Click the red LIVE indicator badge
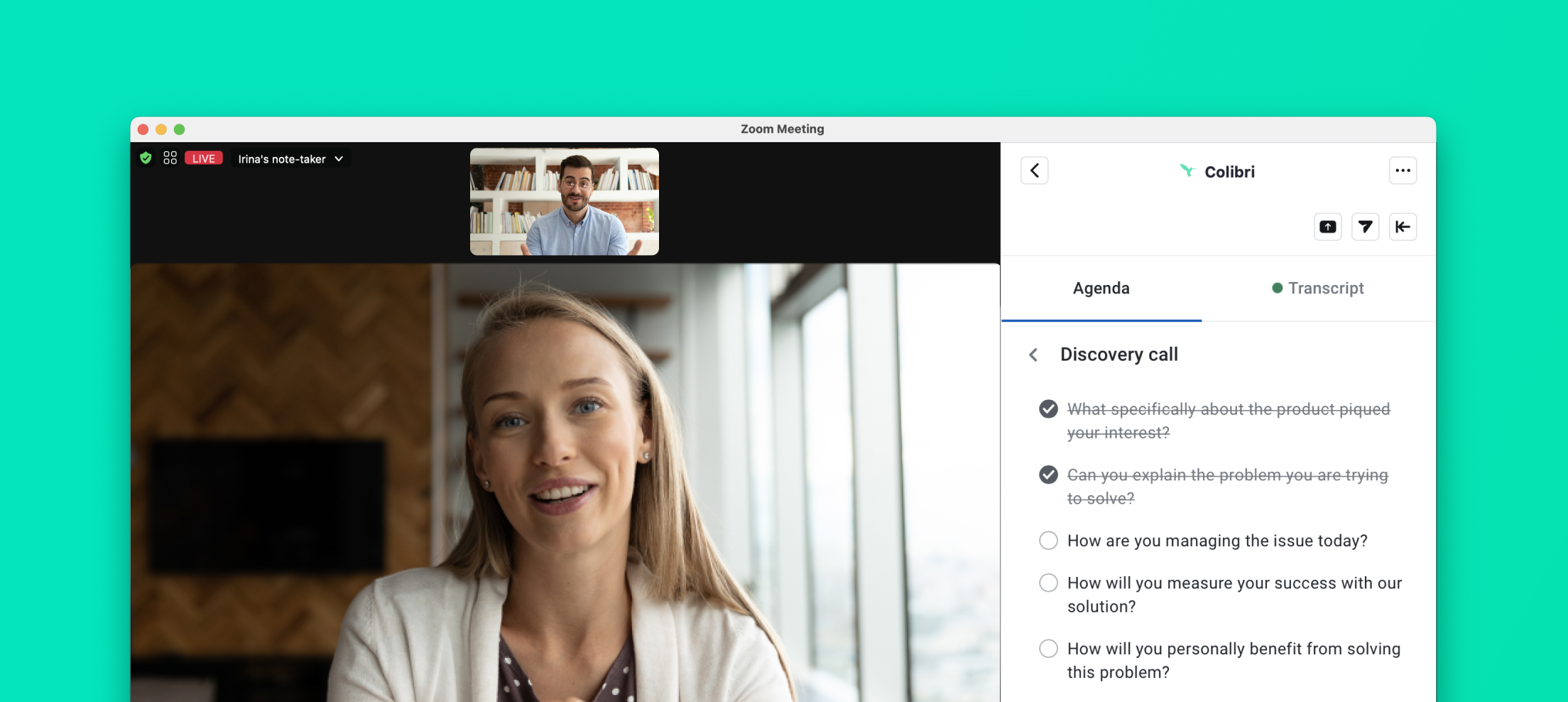Viewport: 1568px width, 702px height. pyautogui.click(x=204, y=158)
